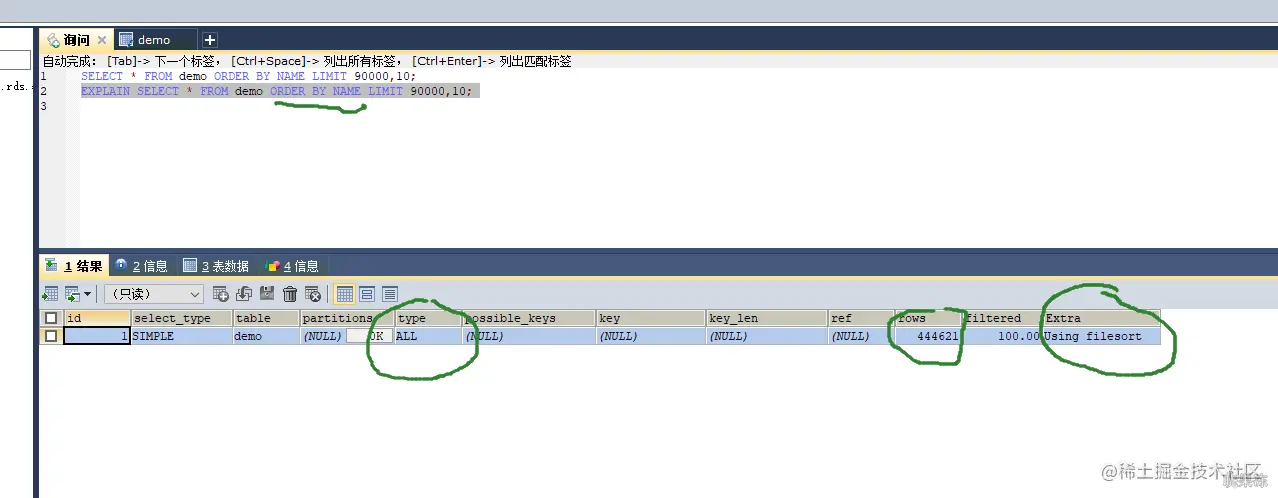This screenshot has height=498, width=1278.
Task: Select the 444621 rows cell
Action: point(928,336)
